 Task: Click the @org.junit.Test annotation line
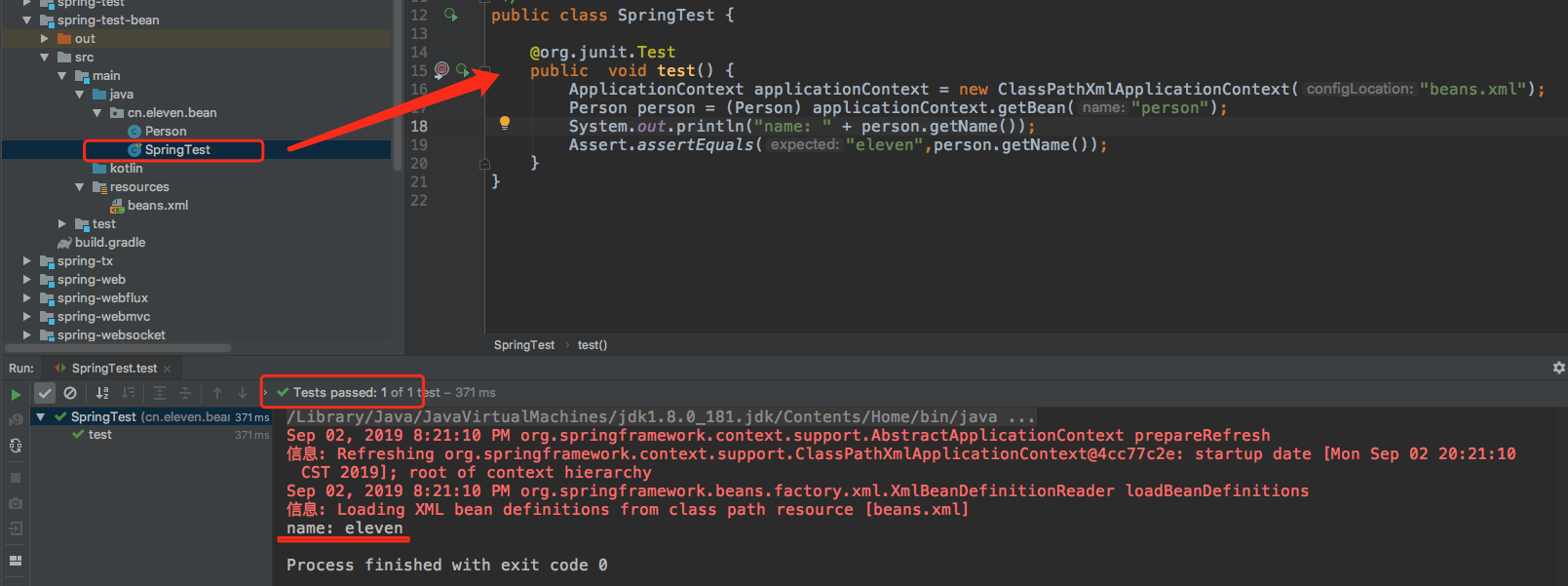pos(602,52)
